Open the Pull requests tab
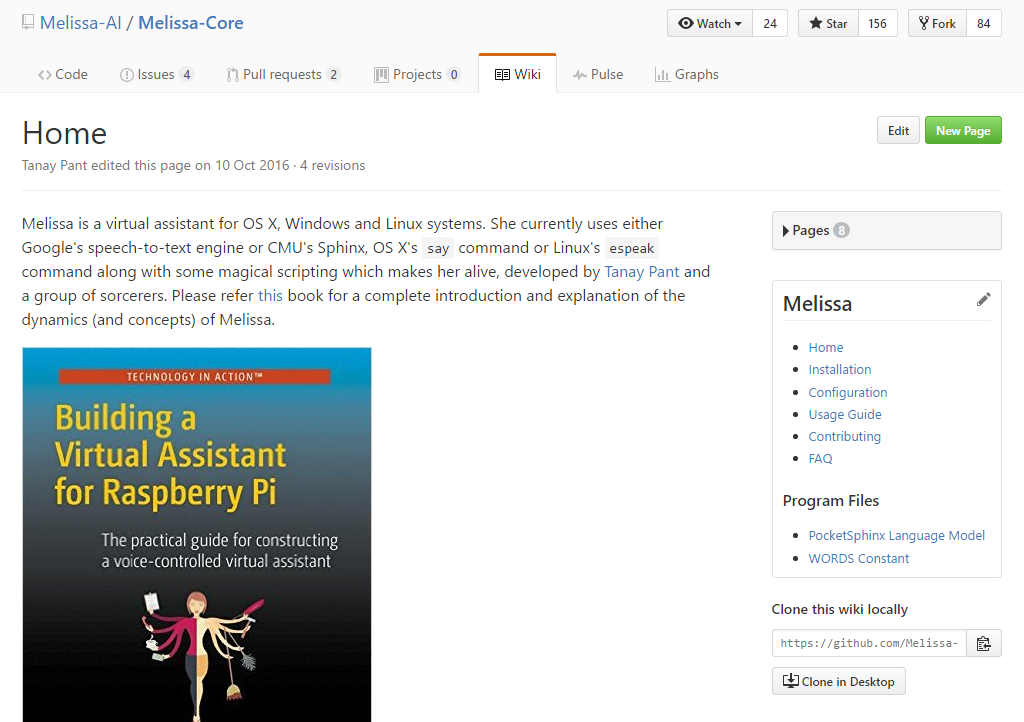 (x=283, y=74)
